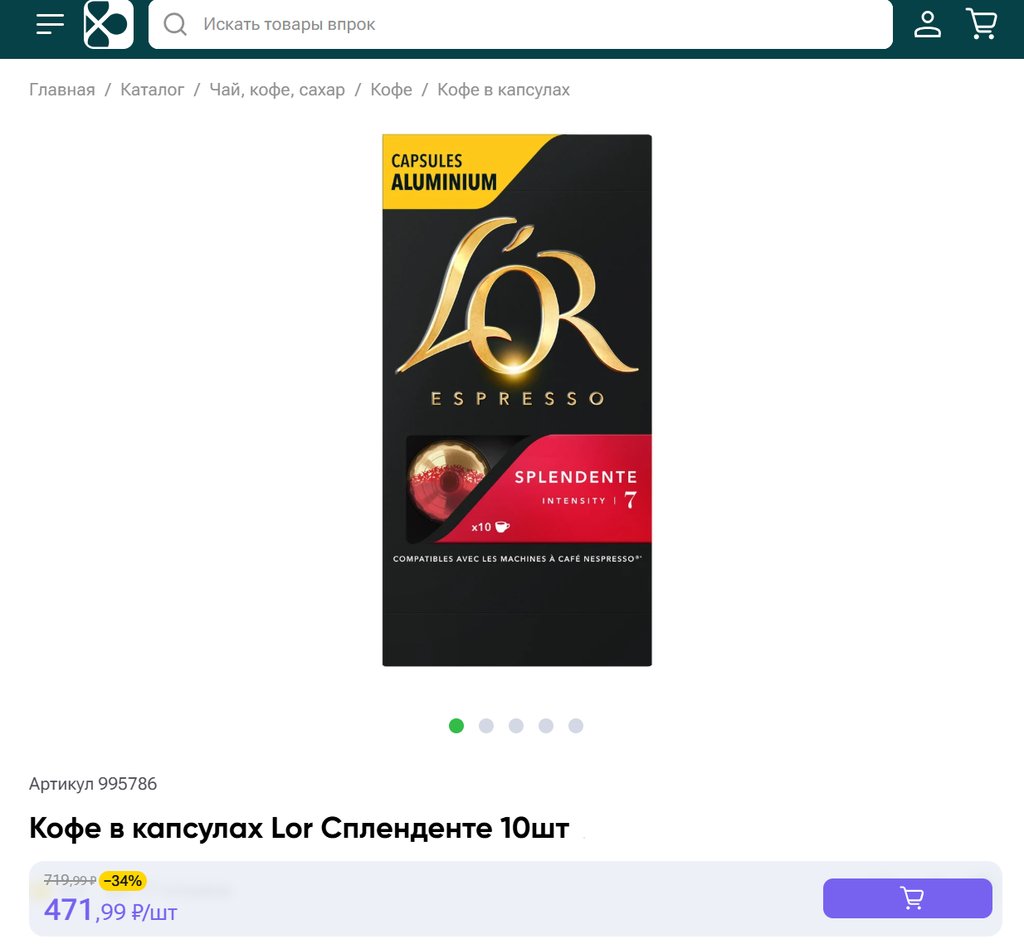Open 'Кофе в капсулах' breadcrumb
The width and height of the screenshot is (1024, 944).
point(504,89)
